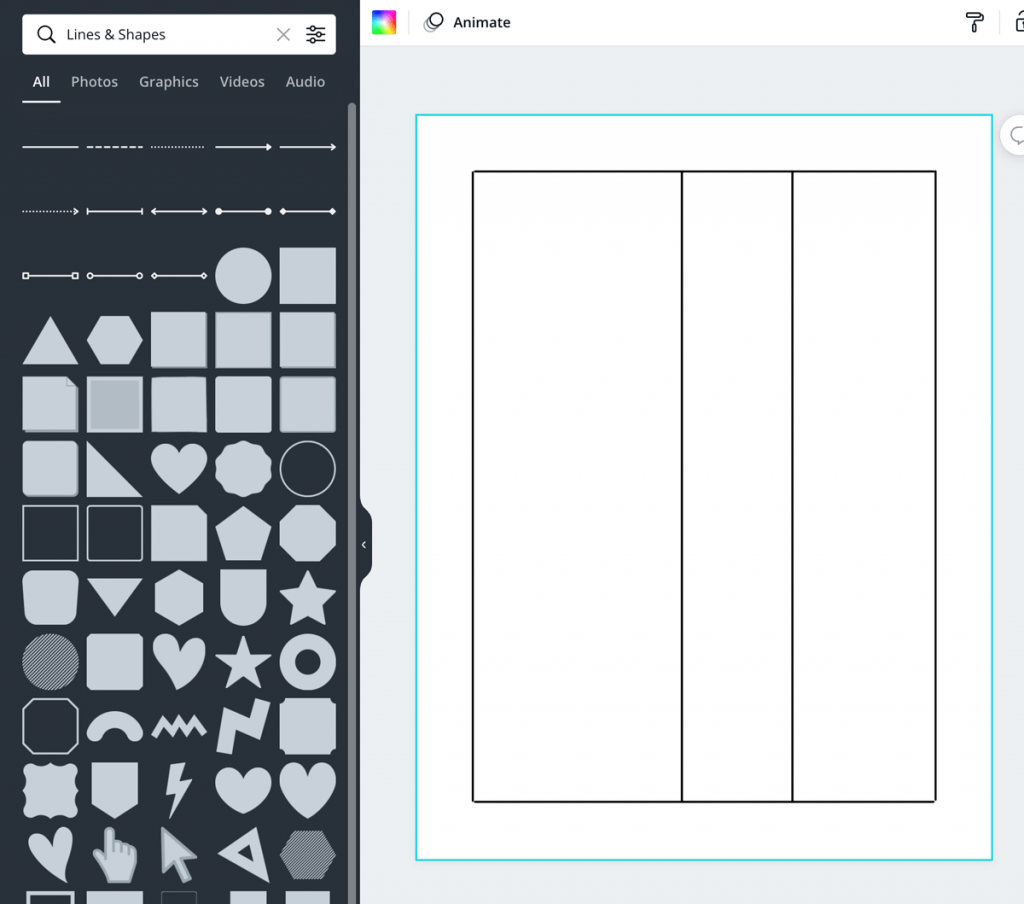Select the lightning bolt shape
The image size is (1024, 904).
(179, 789)
